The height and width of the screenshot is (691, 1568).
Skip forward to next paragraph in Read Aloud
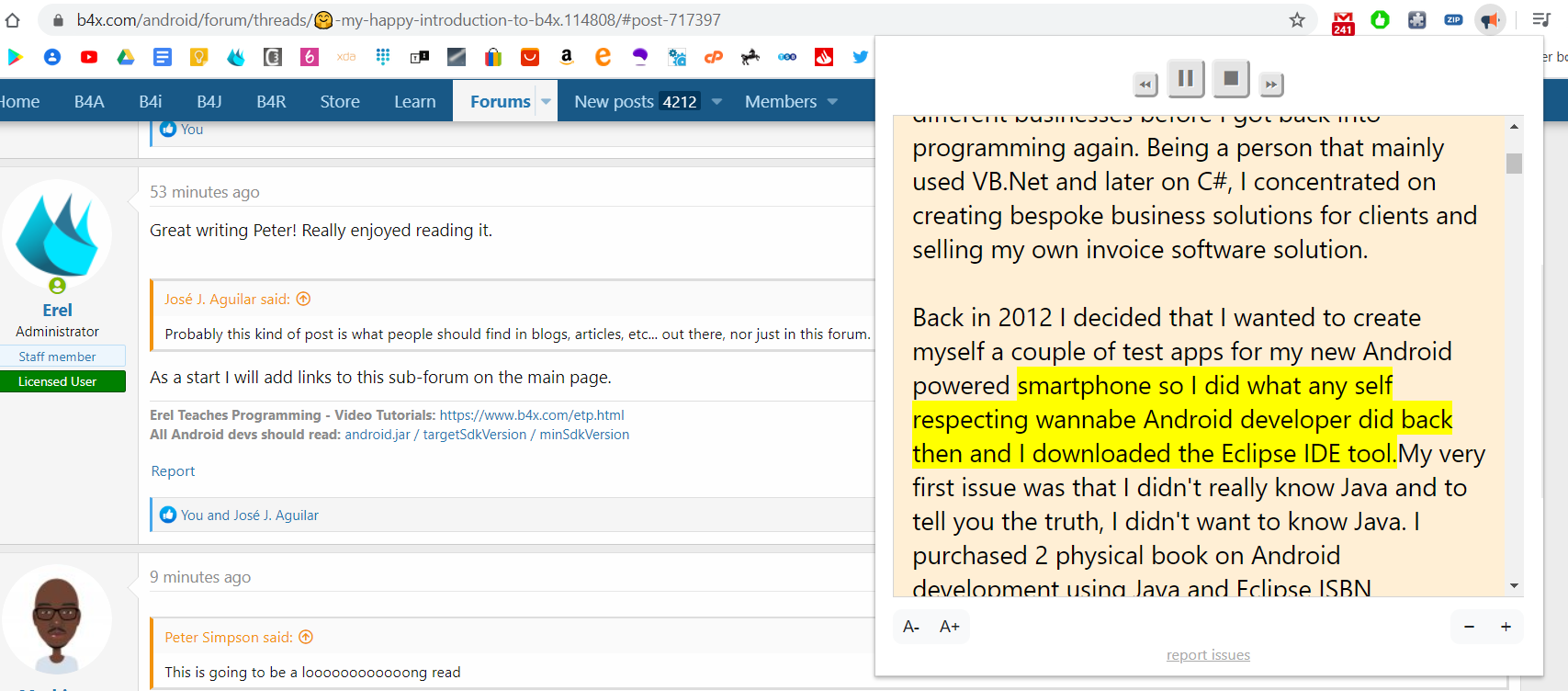coord(1271,85)
